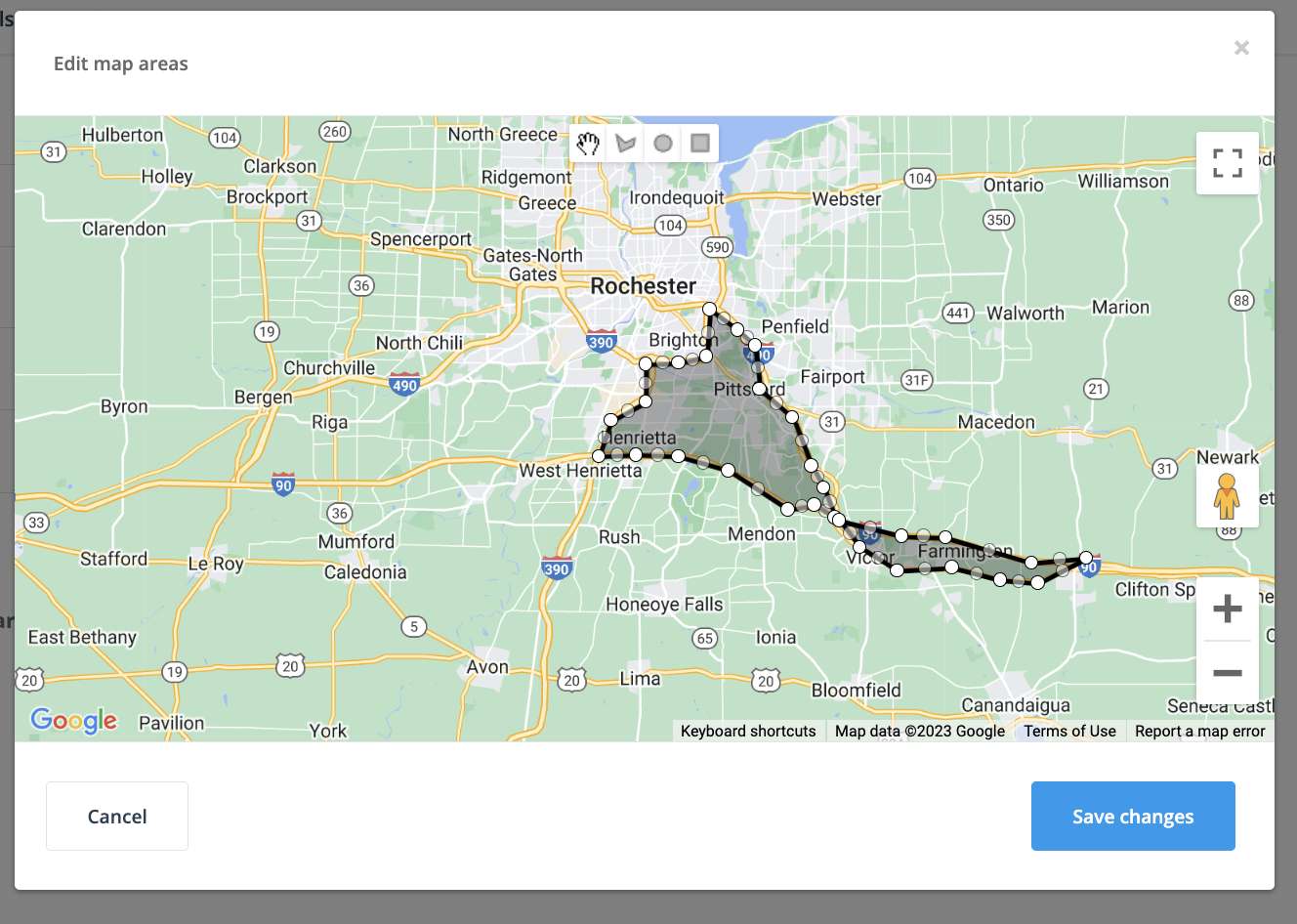Click the westernmost vertex near West Henrietta
Image resolution: width=1297 pixels, height=924 pixels.
599,456
